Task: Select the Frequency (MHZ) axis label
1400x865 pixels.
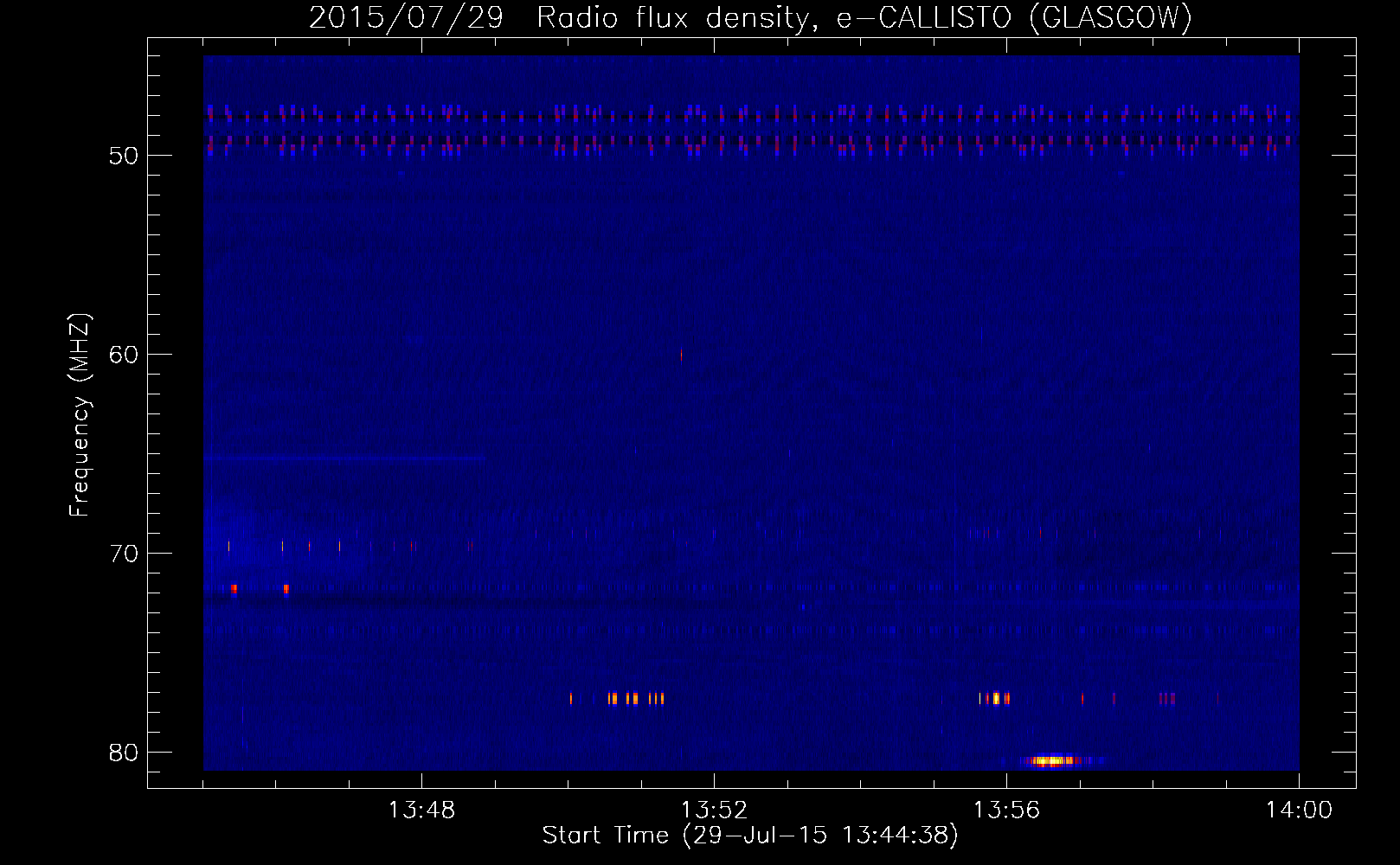Action: [x=80, y=414]
